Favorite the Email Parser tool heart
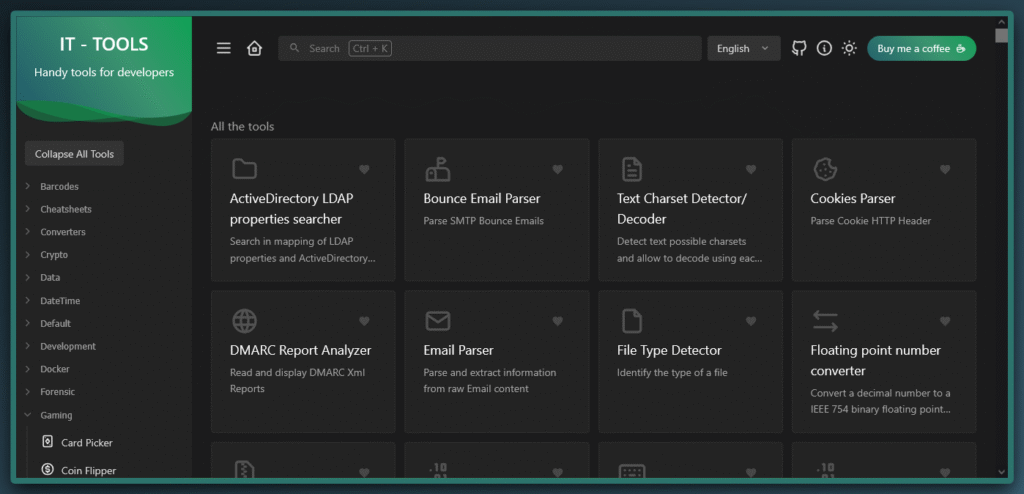The image size is (1024, 494). tap(557, 321)
